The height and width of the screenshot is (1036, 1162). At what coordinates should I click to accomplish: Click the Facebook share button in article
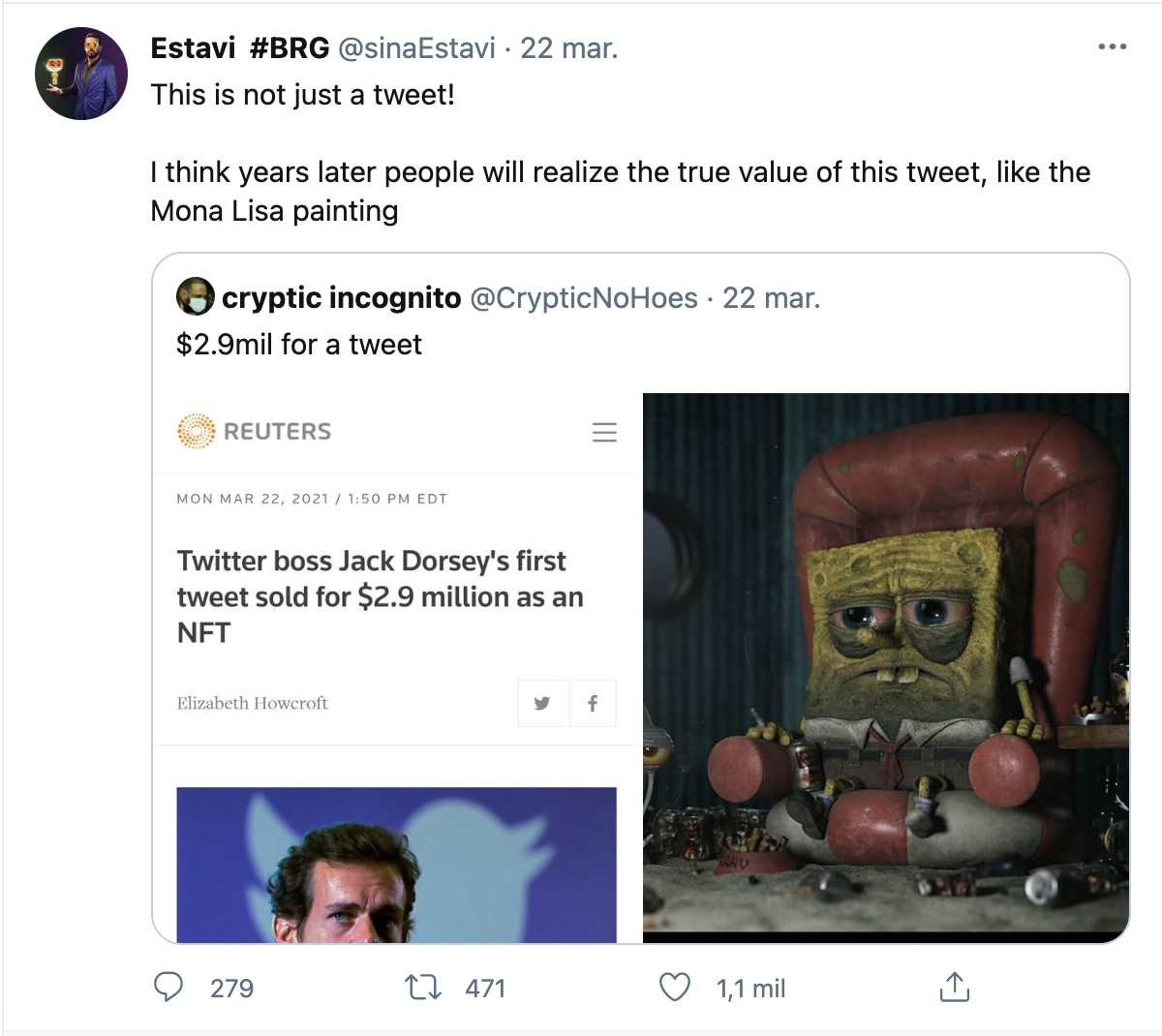(x=593, y=703)
